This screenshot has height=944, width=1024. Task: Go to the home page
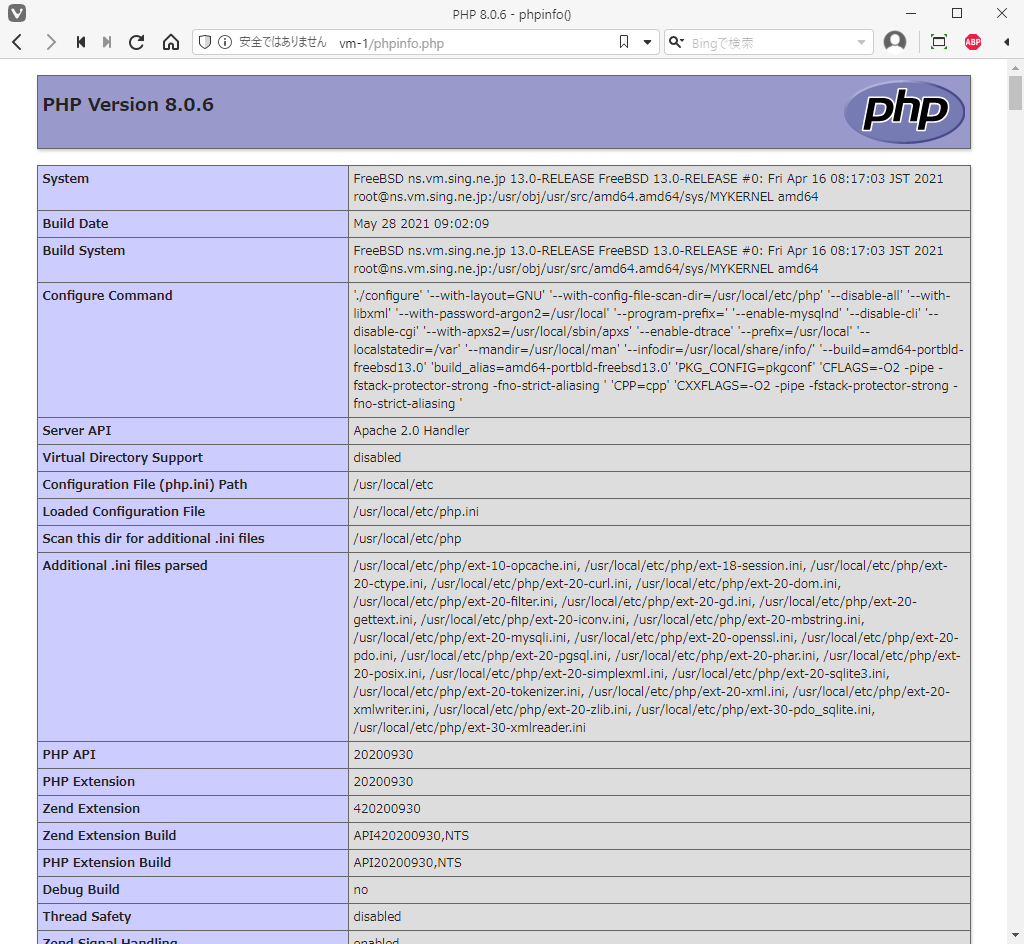tap(171, 42)
